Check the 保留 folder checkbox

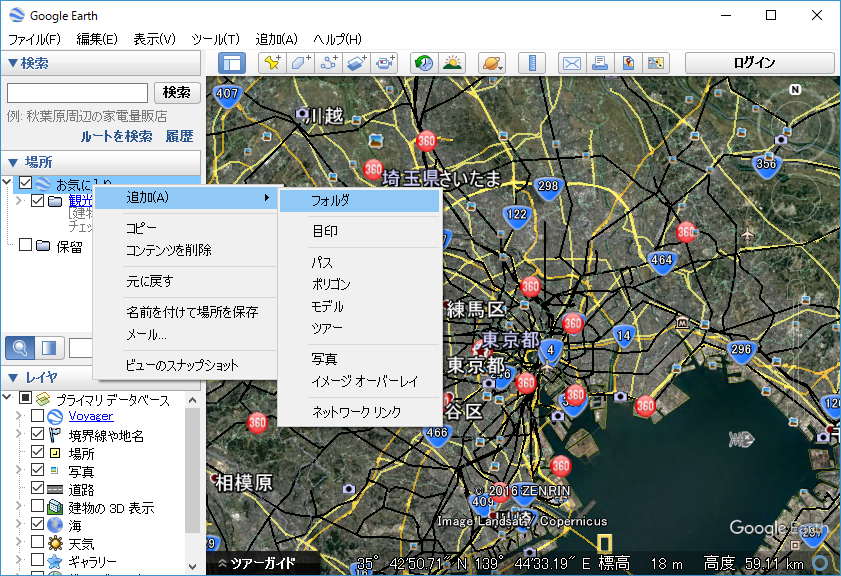(25, 245)
